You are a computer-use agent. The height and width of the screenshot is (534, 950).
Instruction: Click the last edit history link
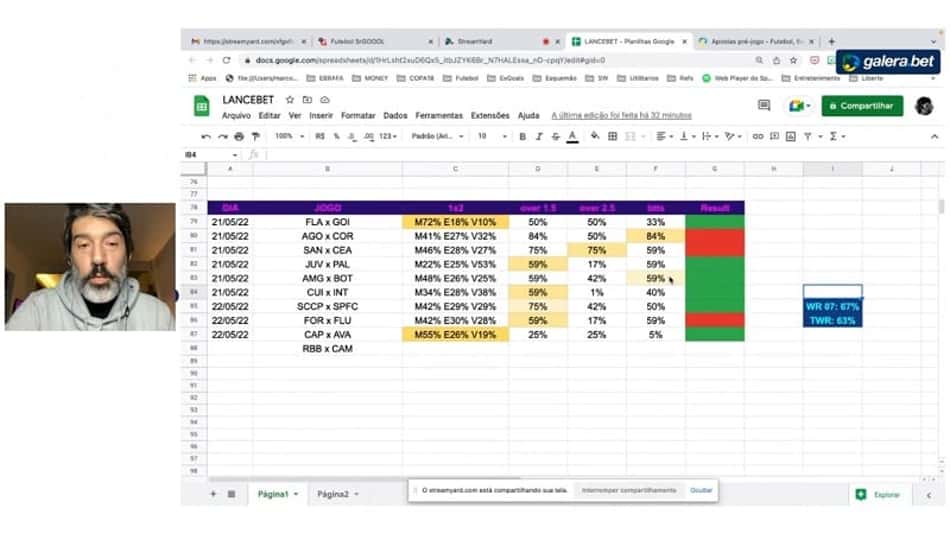click(621, 115)
